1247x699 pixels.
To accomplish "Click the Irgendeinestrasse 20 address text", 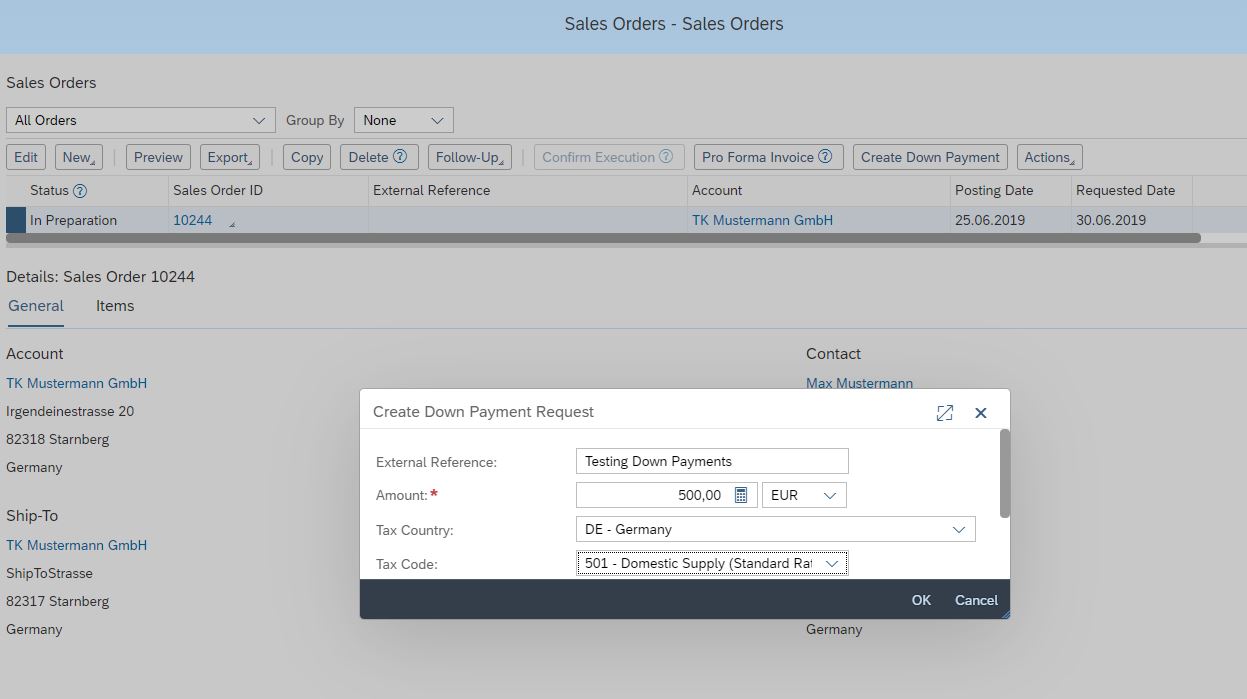I will pyautogui.click(x=70, y=411).
